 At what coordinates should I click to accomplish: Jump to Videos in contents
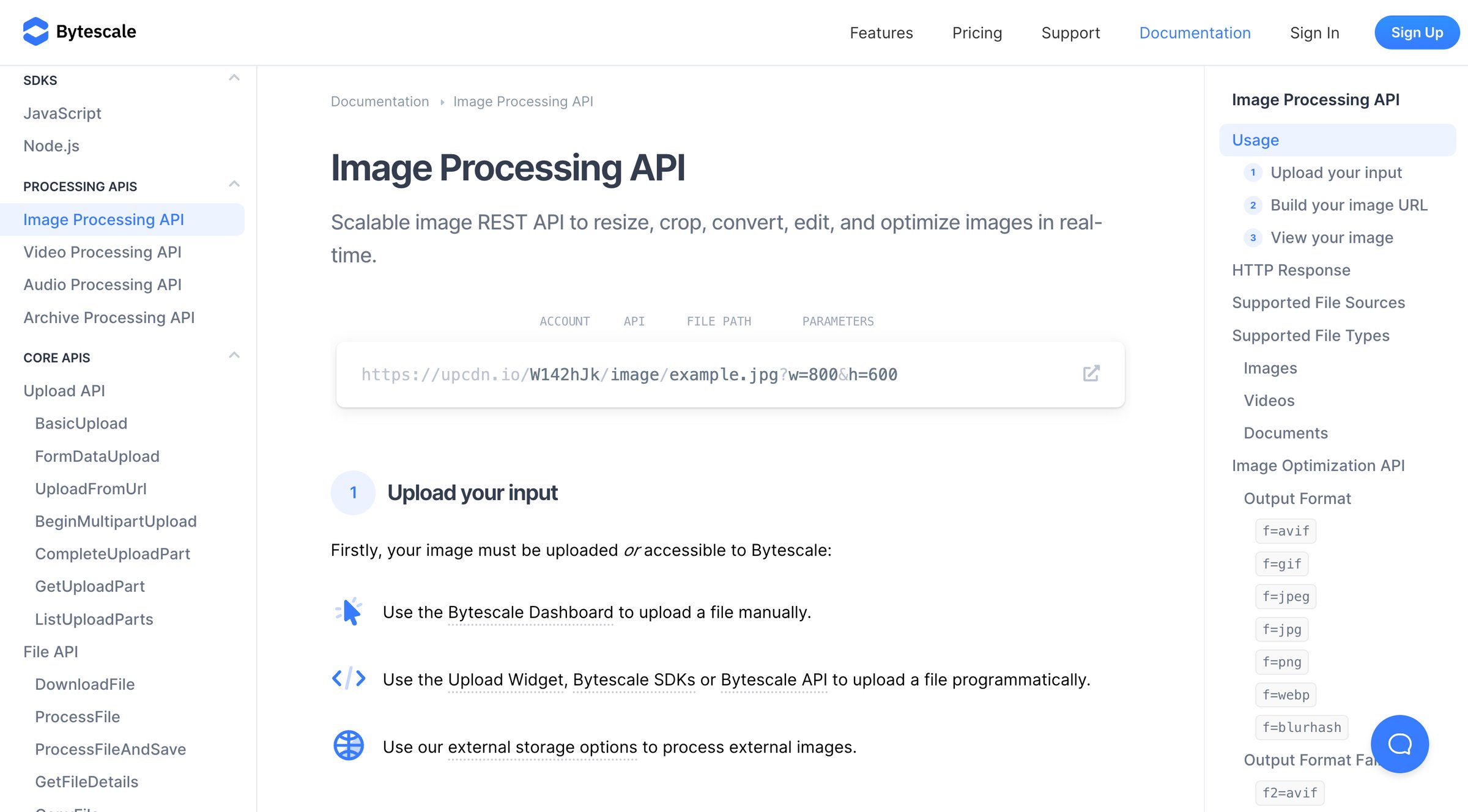click(x=1269, y=400)
